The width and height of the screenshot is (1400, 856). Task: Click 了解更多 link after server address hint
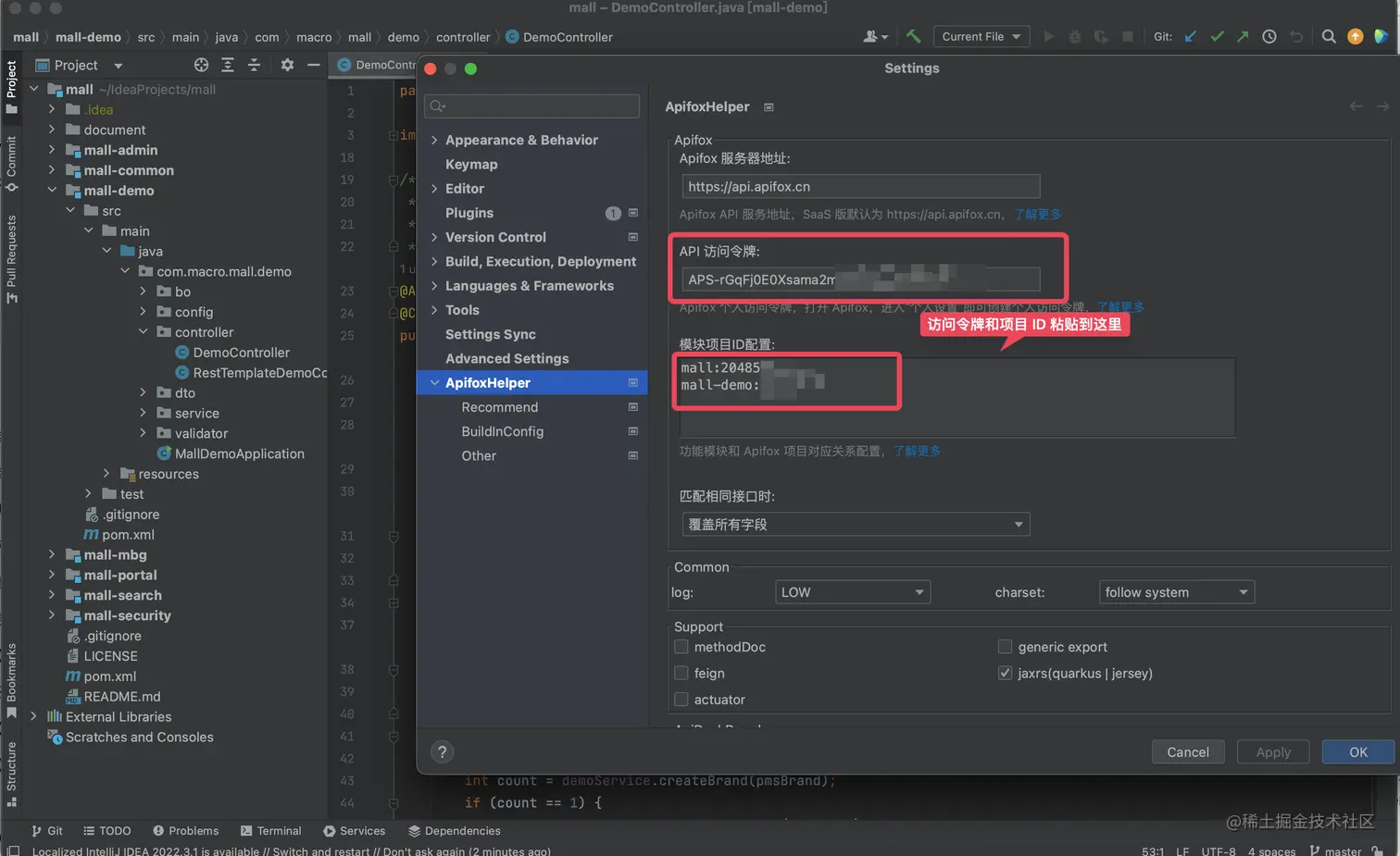pos(1037,214)
